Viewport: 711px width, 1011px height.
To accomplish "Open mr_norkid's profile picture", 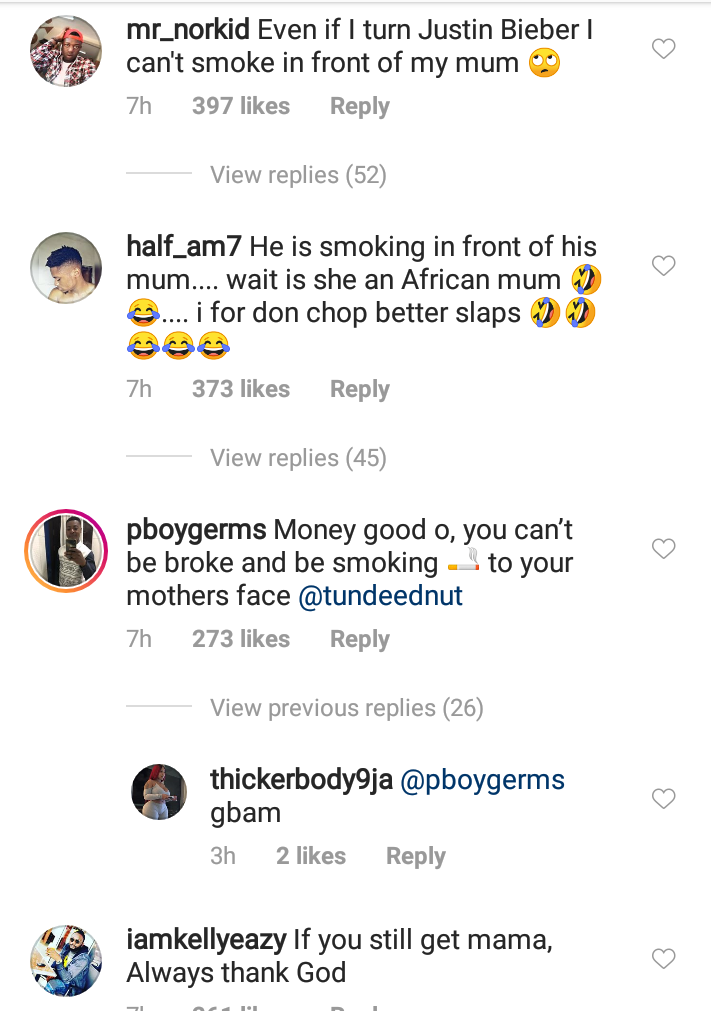I will (x=66, y=53).
